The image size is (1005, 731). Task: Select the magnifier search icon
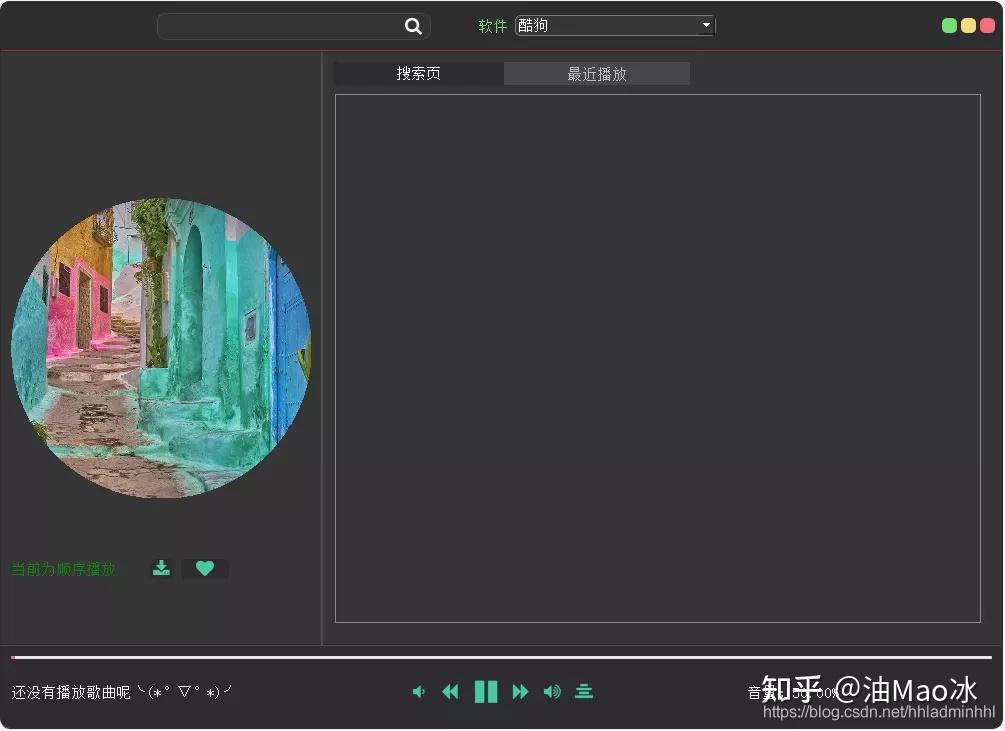tap(413, 25)
